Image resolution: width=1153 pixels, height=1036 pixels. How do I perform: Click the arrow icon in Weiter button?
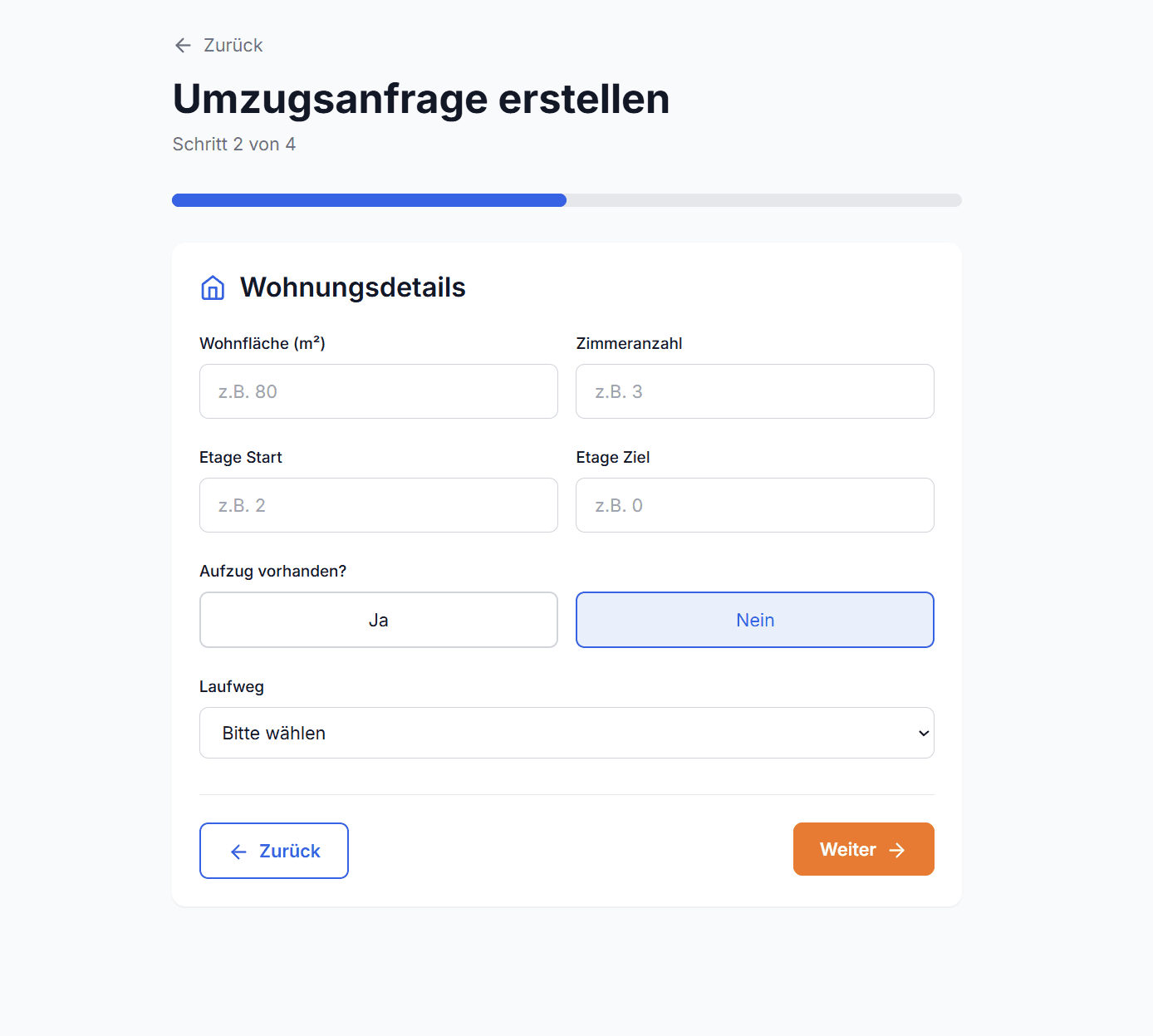coord(897,850)
